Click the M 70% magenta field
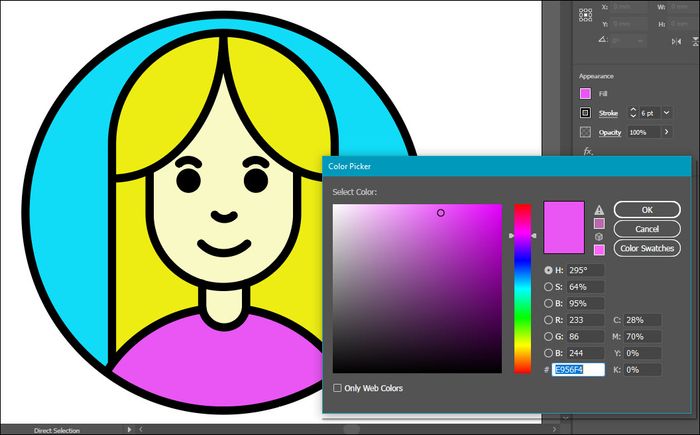 point(642,336)
